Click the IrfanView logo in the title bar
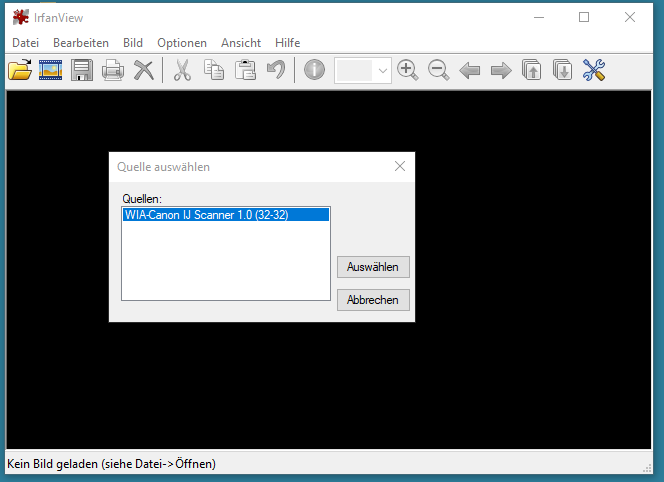The height and width of the screenshot is (482, 664). point(21,17)
